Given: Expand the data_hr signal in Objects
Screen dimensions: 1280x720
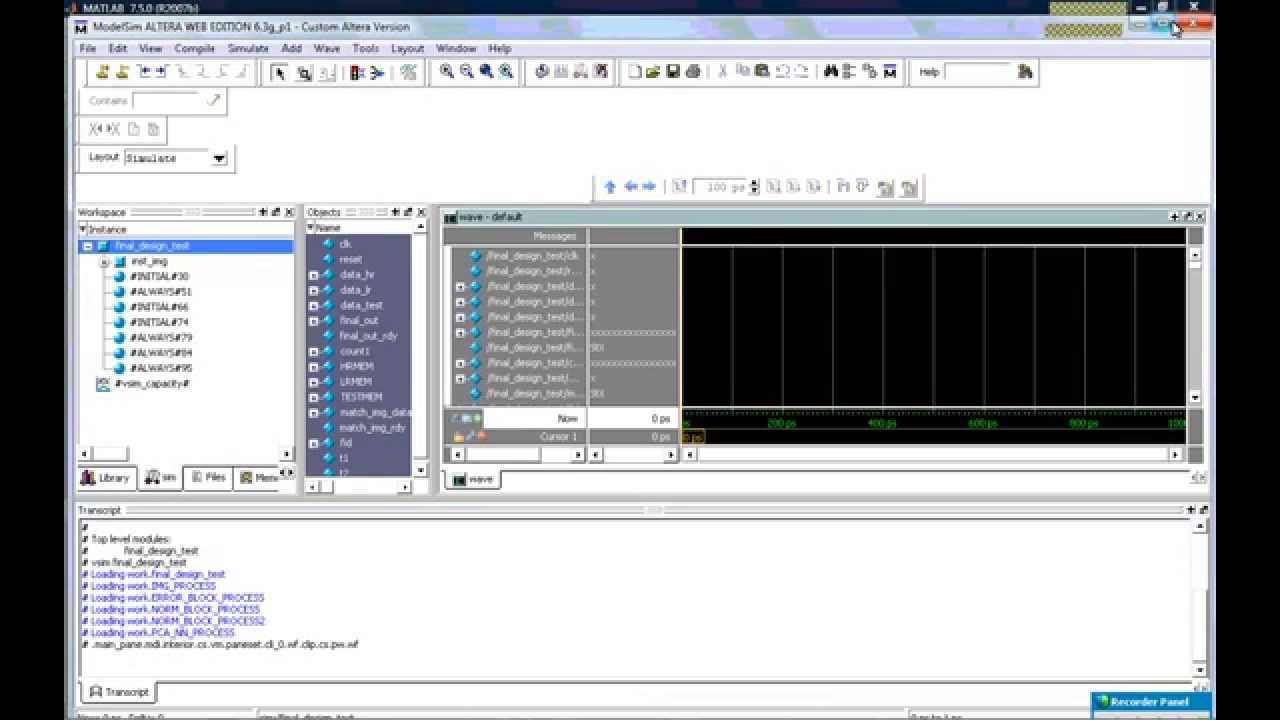Looking at the screenshot, I should pos(314,275).
